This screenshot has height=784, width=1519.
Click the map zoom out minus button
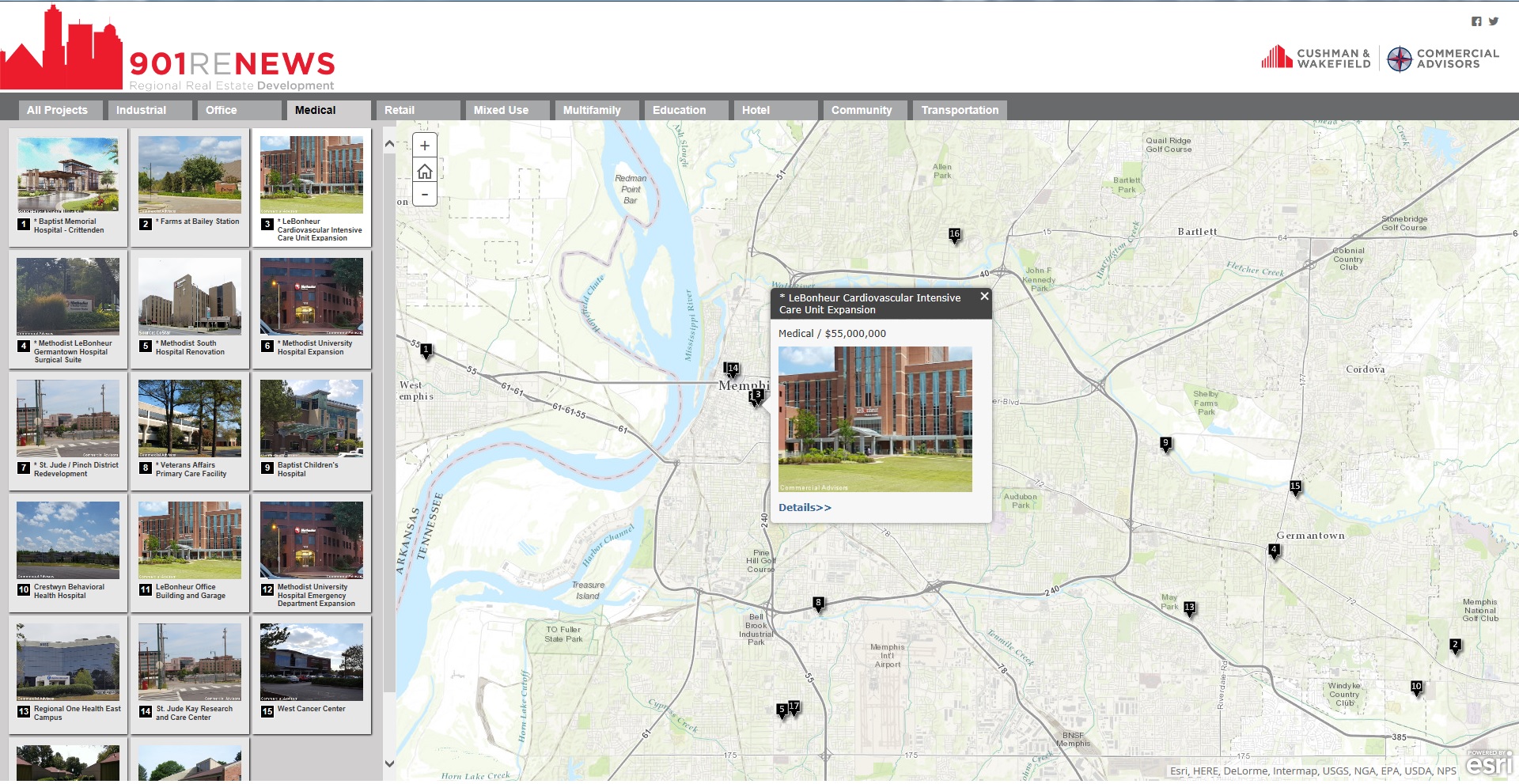point(425,195)
